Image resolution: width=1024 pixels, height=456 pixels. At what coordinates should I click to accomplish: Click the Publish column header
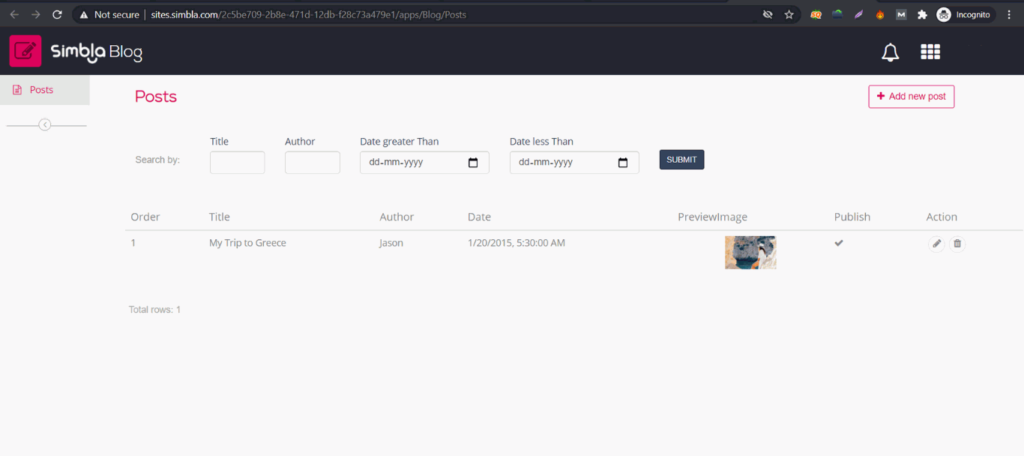click(x=852, y=217)
